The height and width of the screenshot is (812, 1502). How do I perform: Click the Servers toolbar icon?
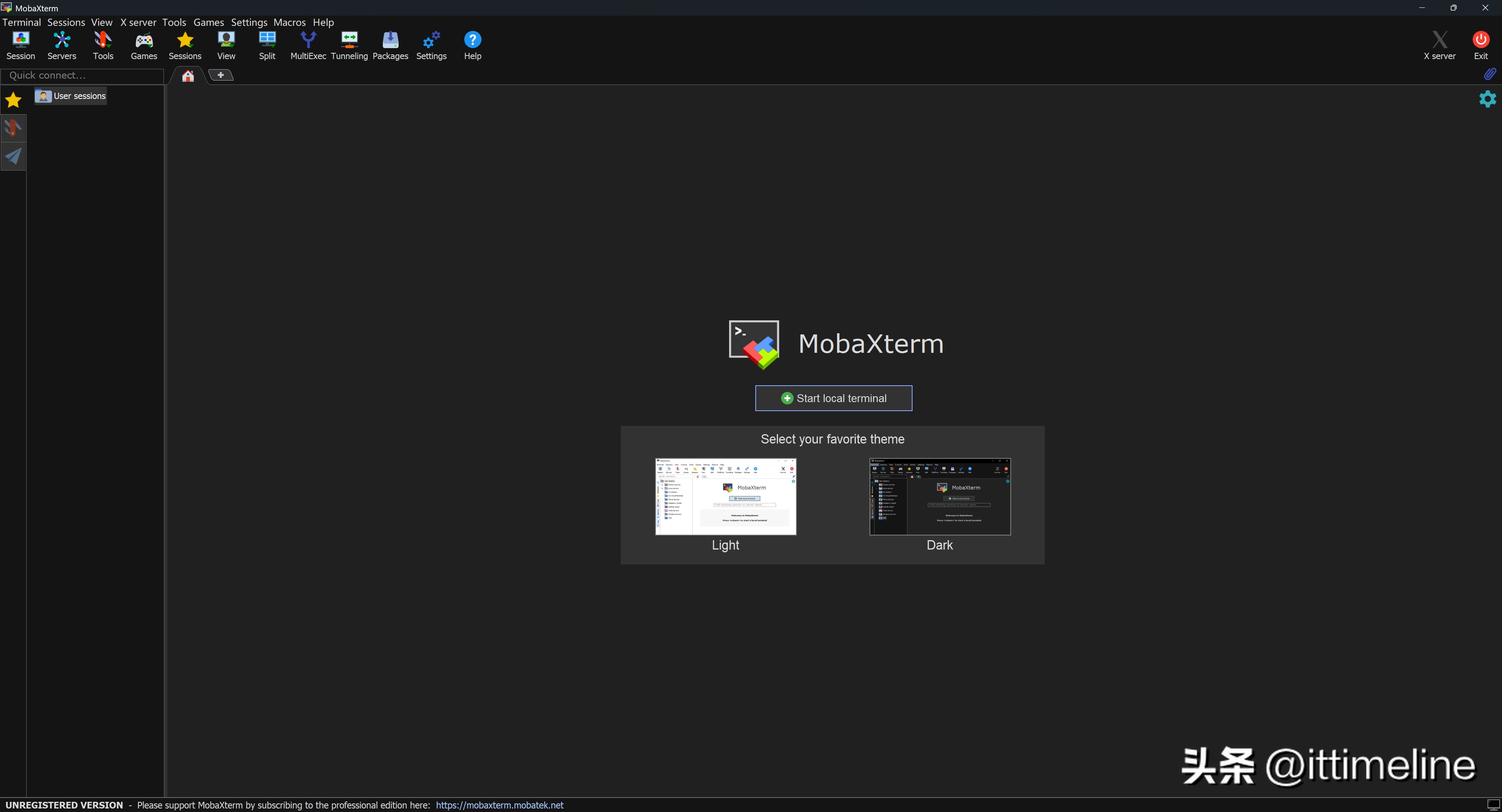[x=62, y=45]
